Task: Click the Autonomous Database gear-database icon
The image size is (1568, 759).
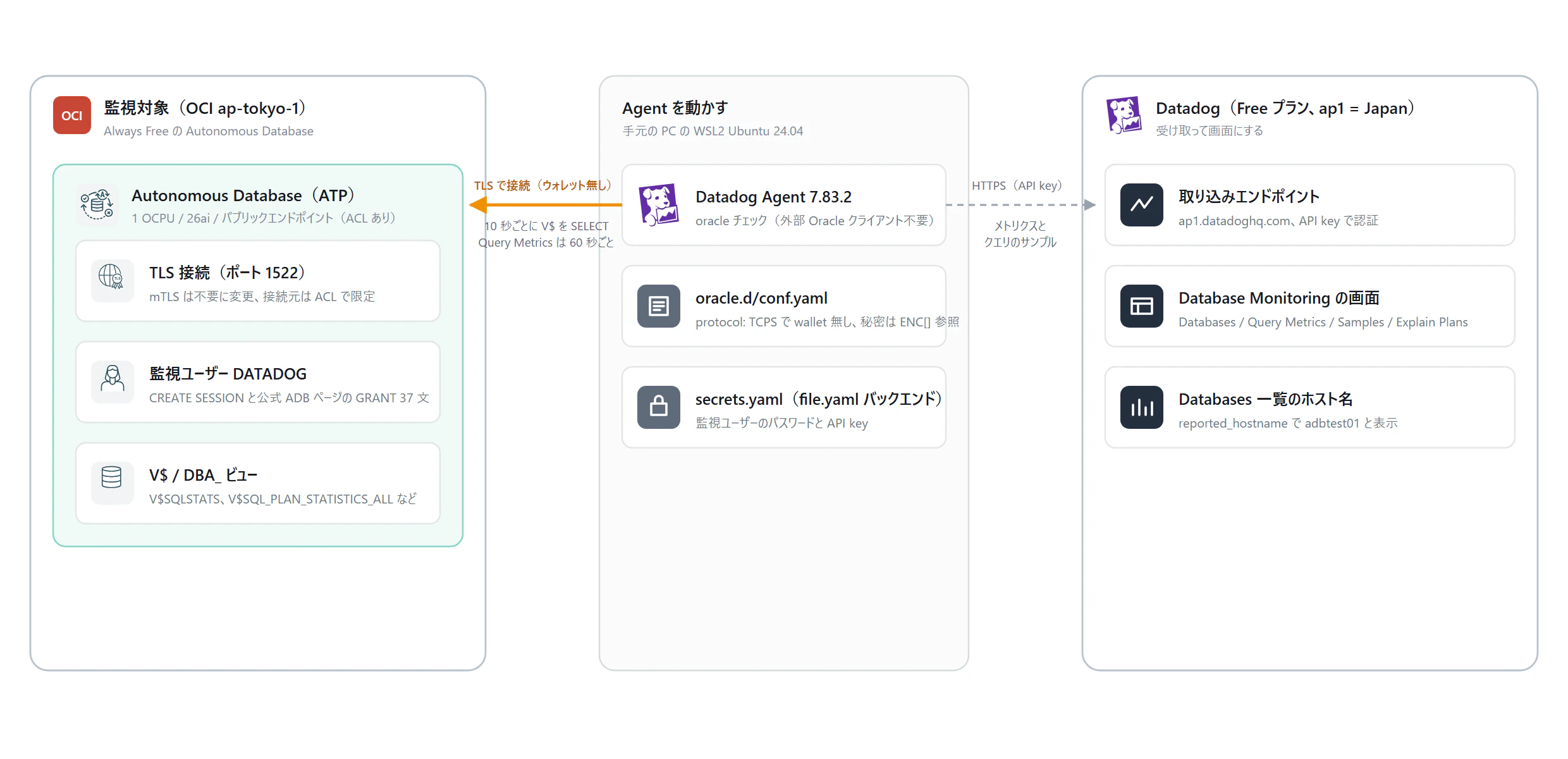Action: 97,205
